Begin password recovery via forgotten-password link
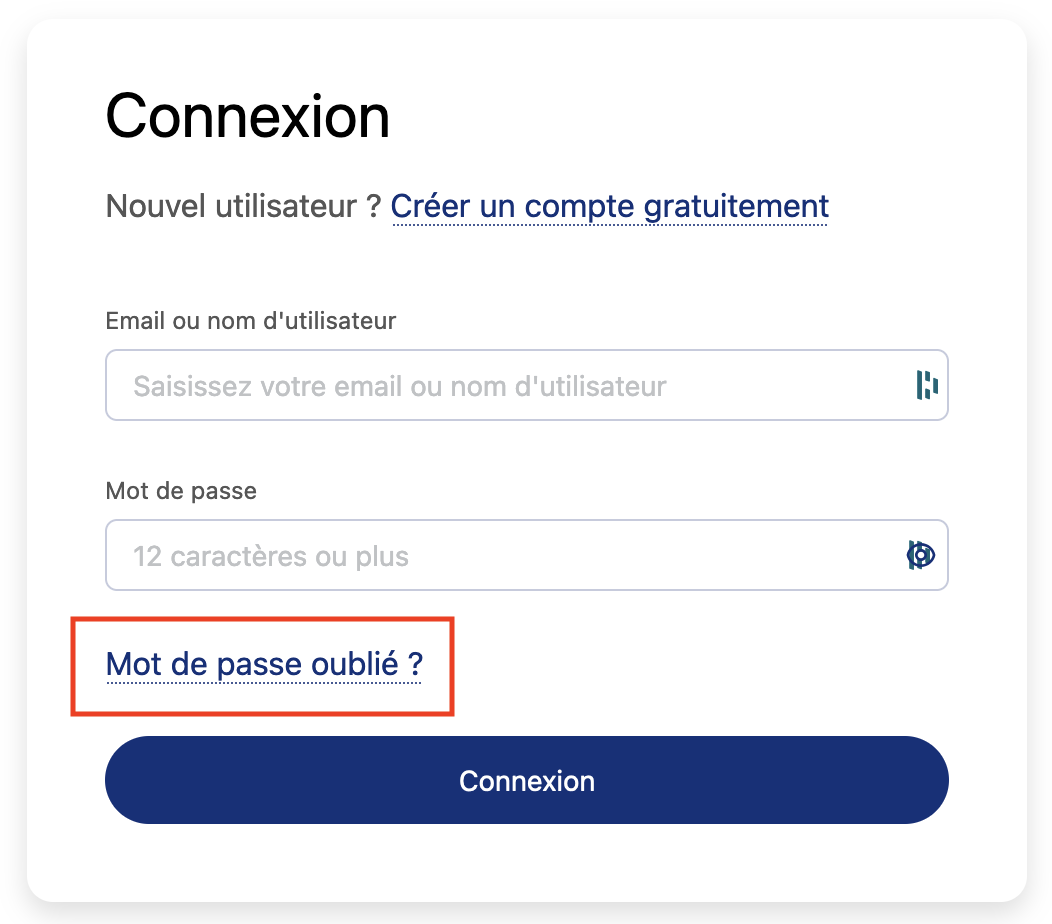The height and width of the screenshot is (924, 1052). click(264, 664)
